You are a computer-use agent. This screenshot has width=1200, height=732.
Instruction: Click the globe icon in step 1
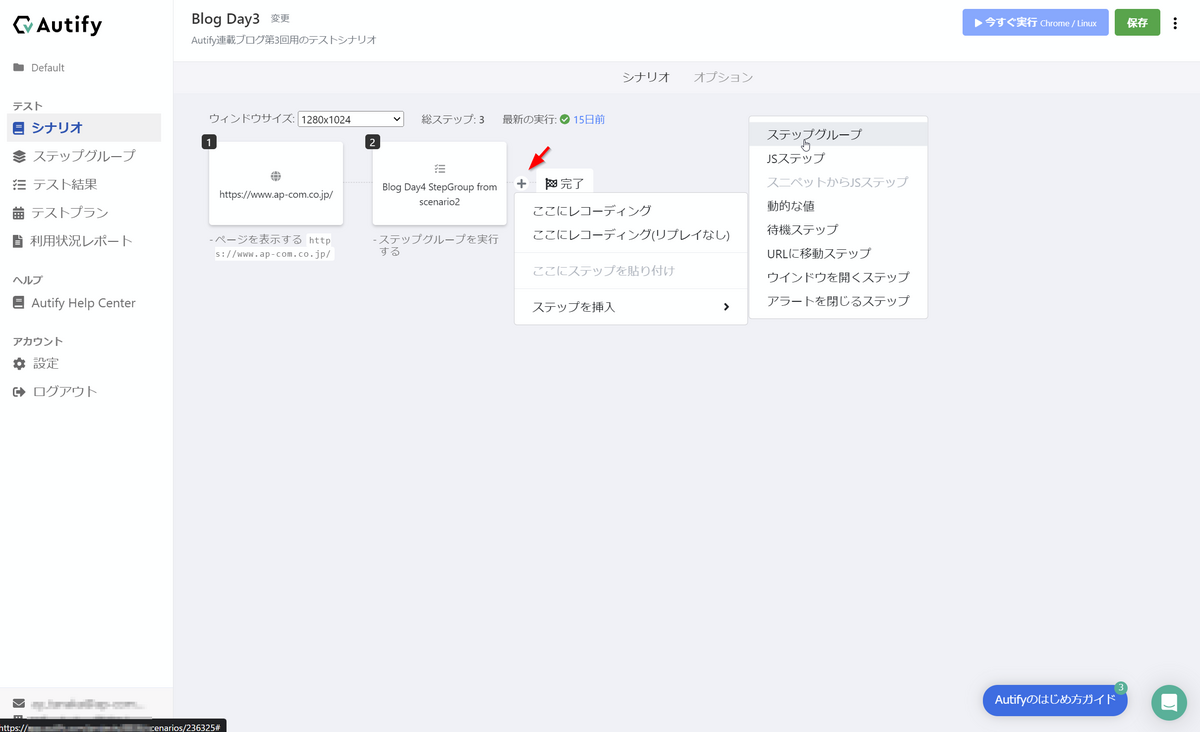pyautogui.click(x=276, y=176)
